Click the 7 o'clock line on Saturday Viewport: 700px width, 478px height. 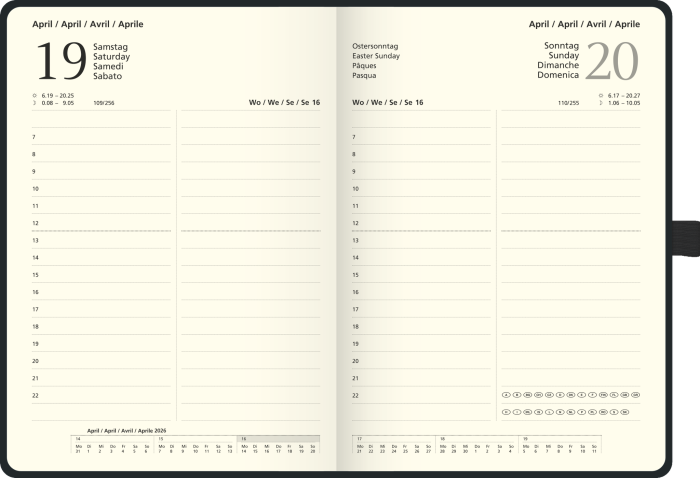(103, 137)
